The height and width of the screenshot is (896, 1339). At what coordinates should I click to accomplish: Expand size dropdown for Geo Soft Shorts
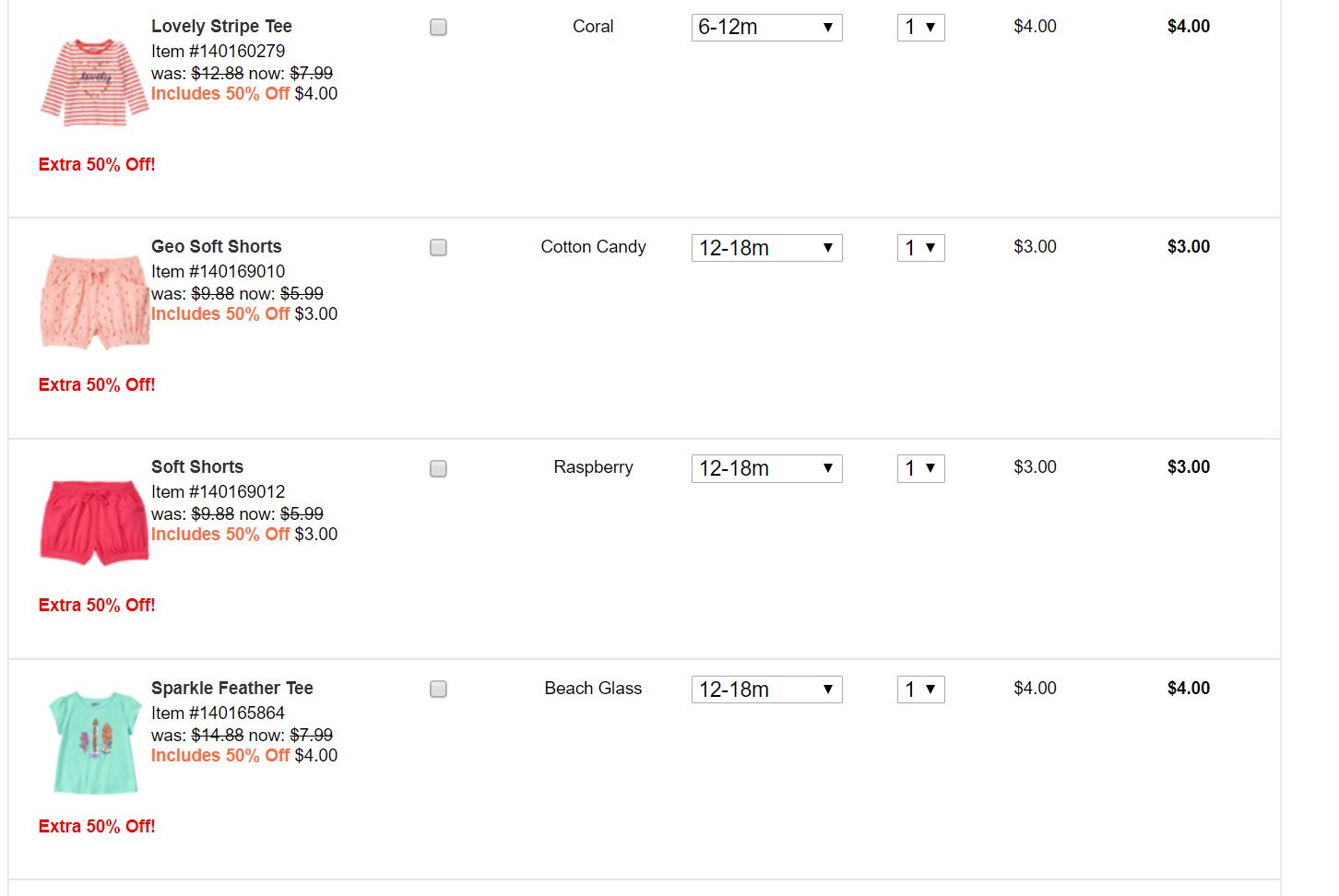coord(766,248)
